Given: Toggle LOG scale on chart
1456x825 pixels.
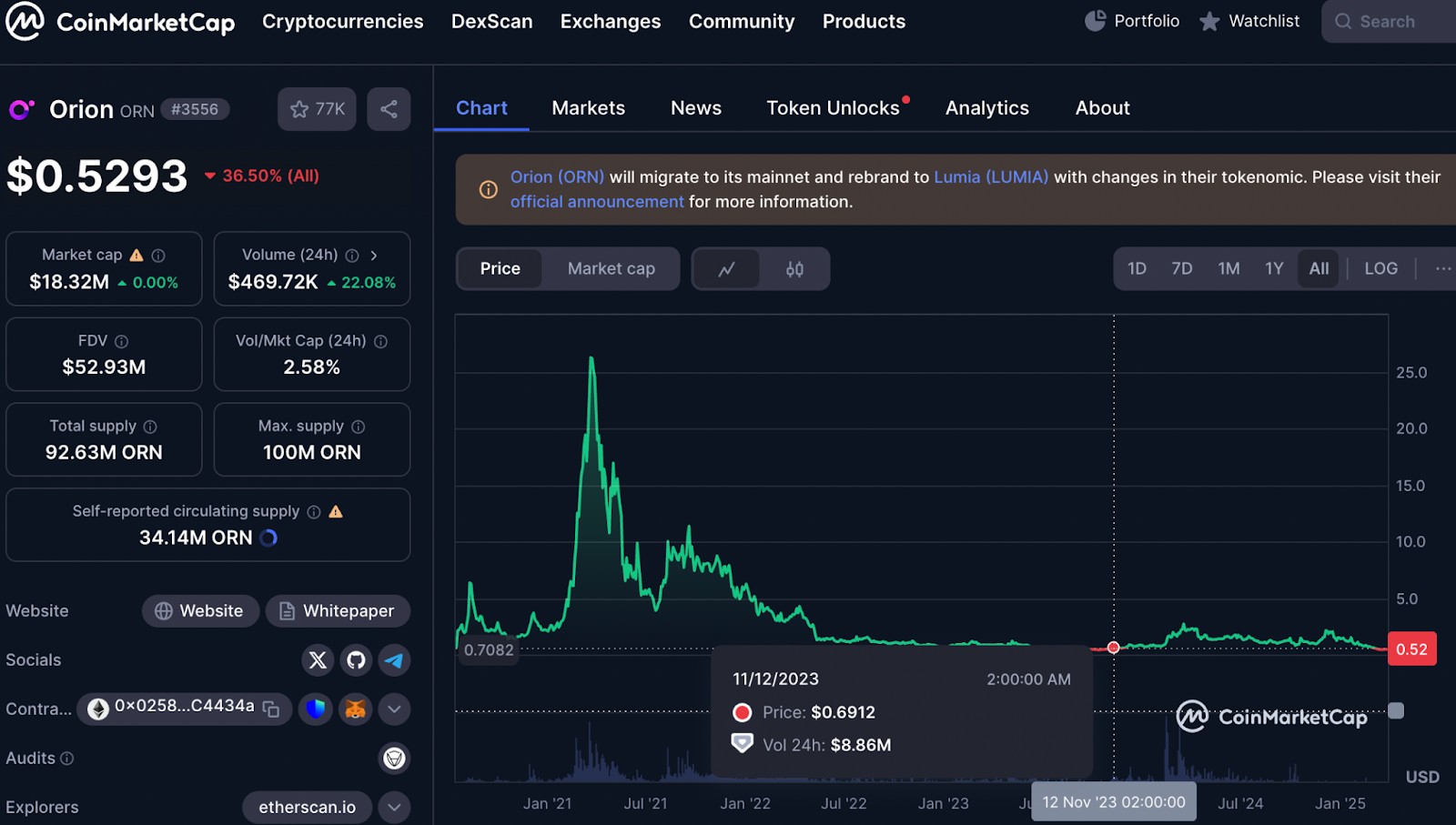Looking at the screenshot, I should [x=1381, y=269].
